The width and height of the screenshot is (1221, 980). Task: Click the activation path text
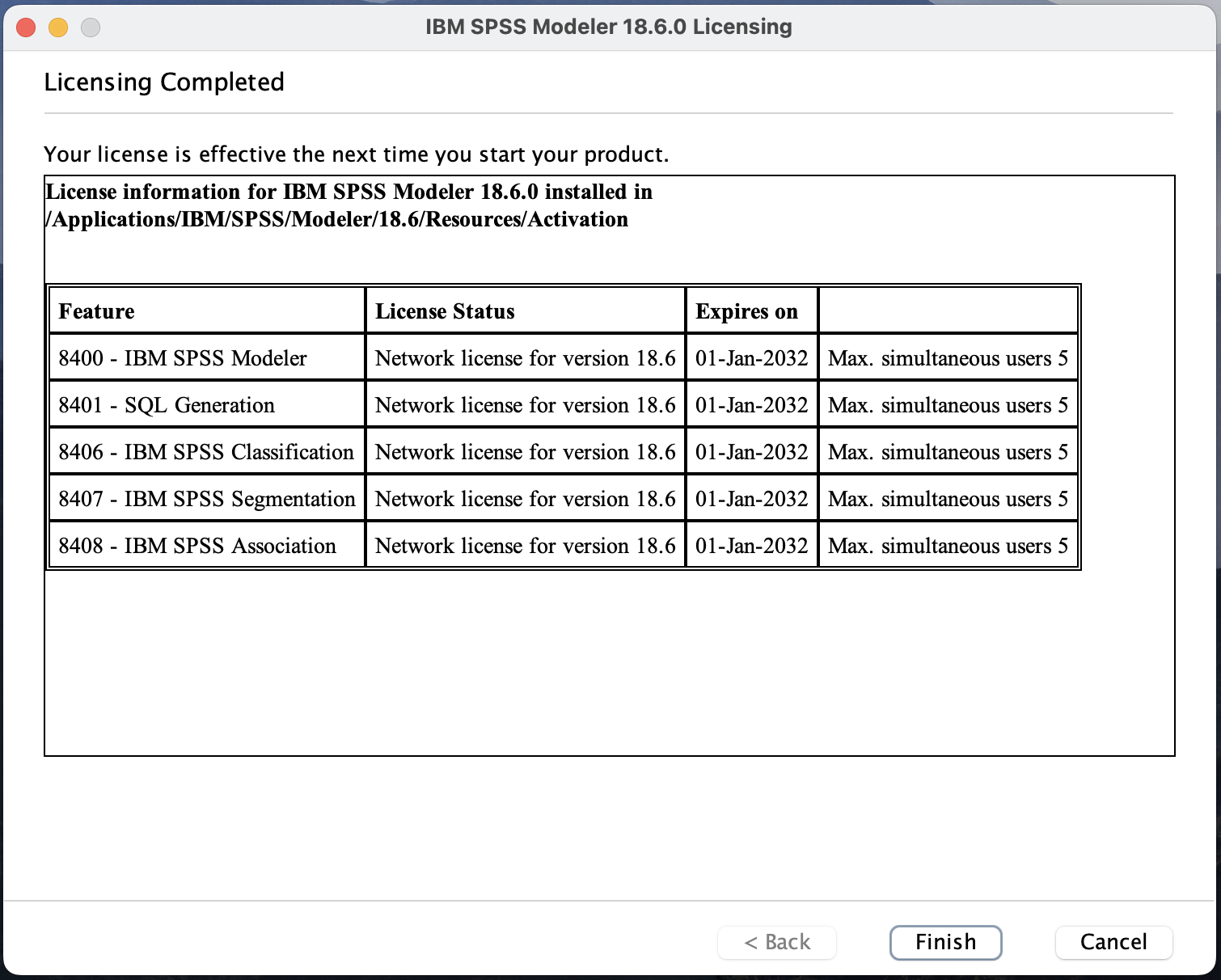coord(337,220)
